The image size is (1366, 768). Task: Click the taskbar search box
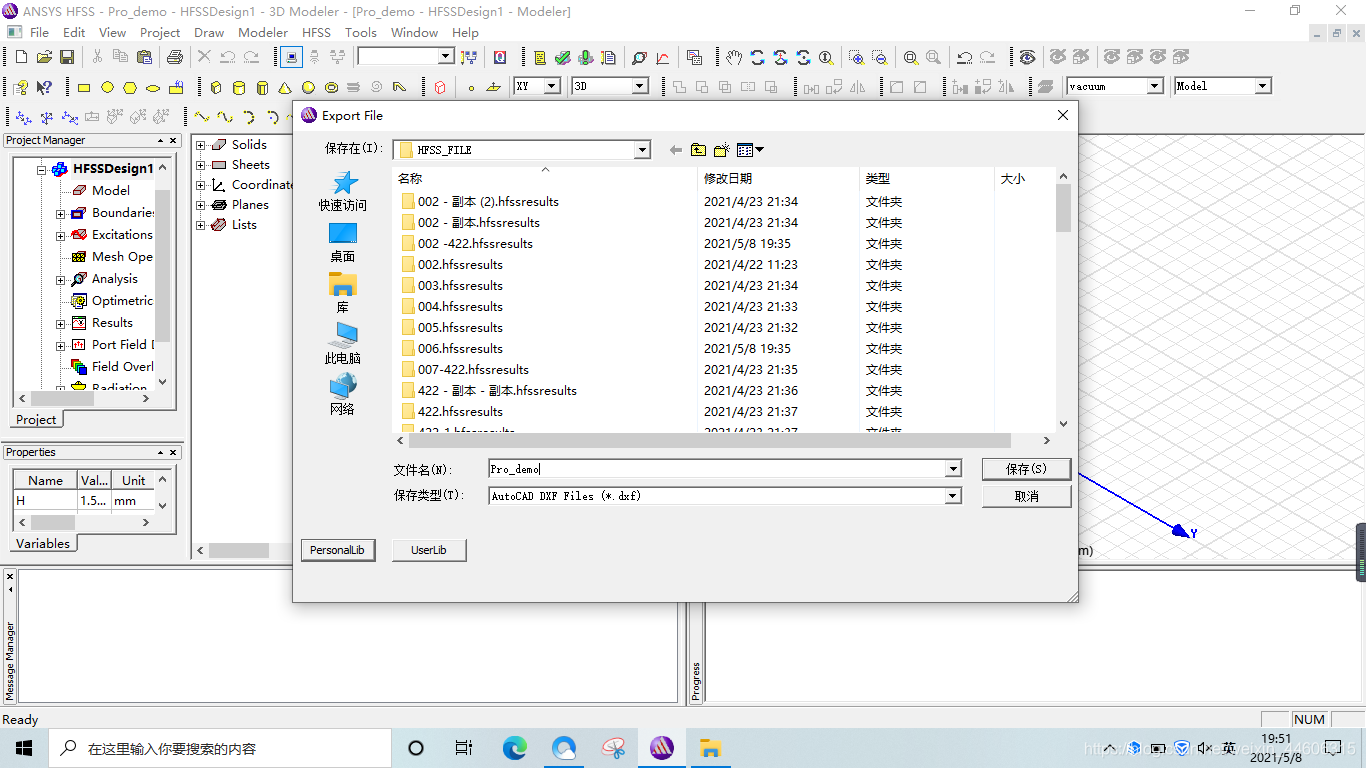[220, 748]
